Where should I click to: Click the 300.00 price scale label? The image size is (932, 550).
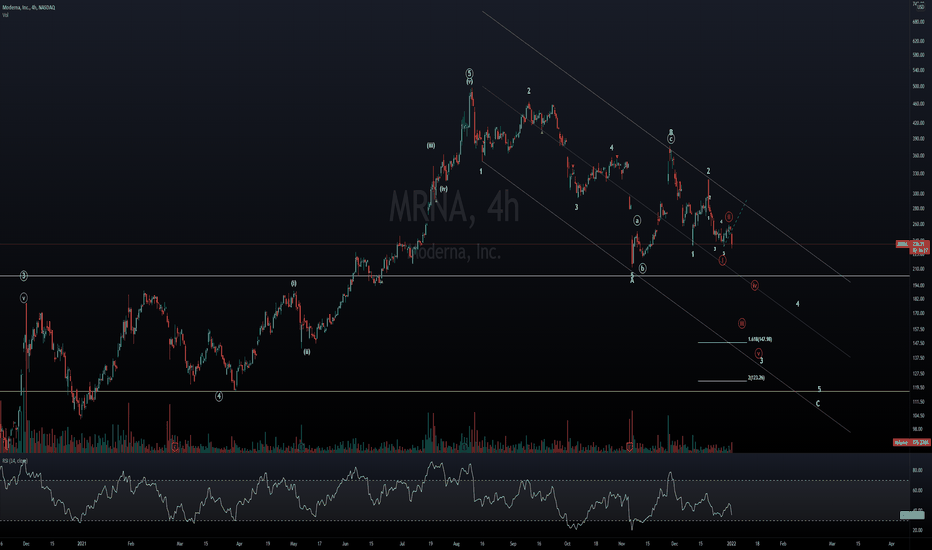tap(918, 193)
